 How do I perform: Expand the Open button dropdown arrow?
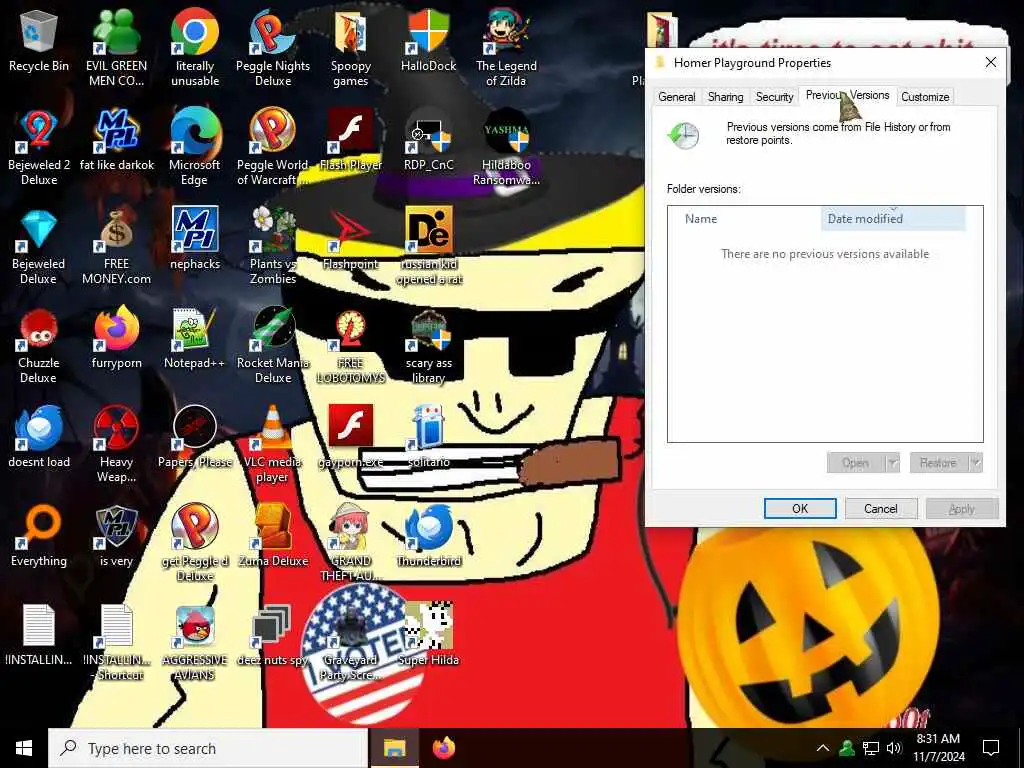point(893,463)
